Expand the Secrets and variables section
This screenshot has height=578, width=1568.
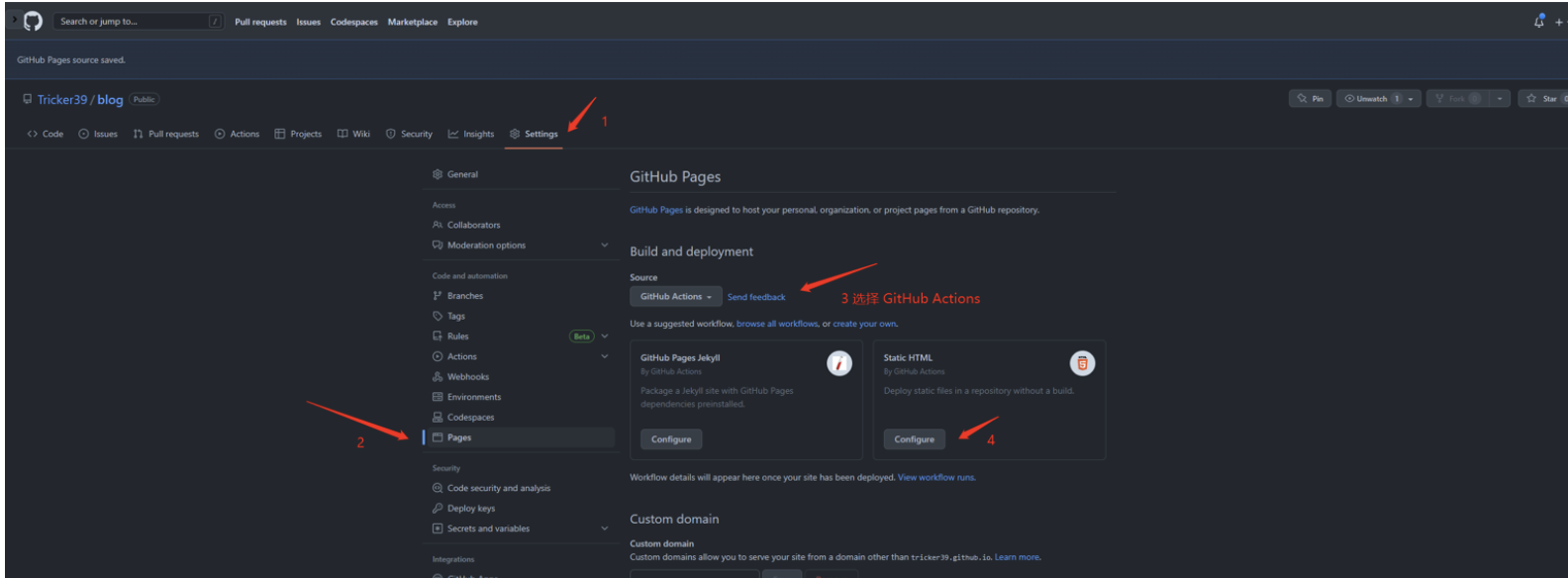[605, 529]
